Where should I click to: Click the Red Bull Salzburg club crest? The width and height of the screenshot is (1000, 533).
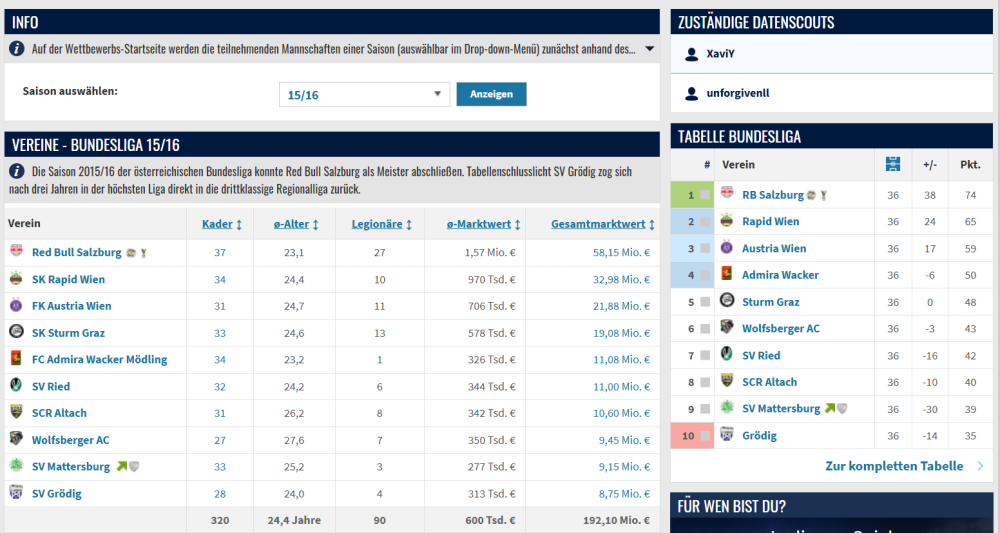point(16,252)
